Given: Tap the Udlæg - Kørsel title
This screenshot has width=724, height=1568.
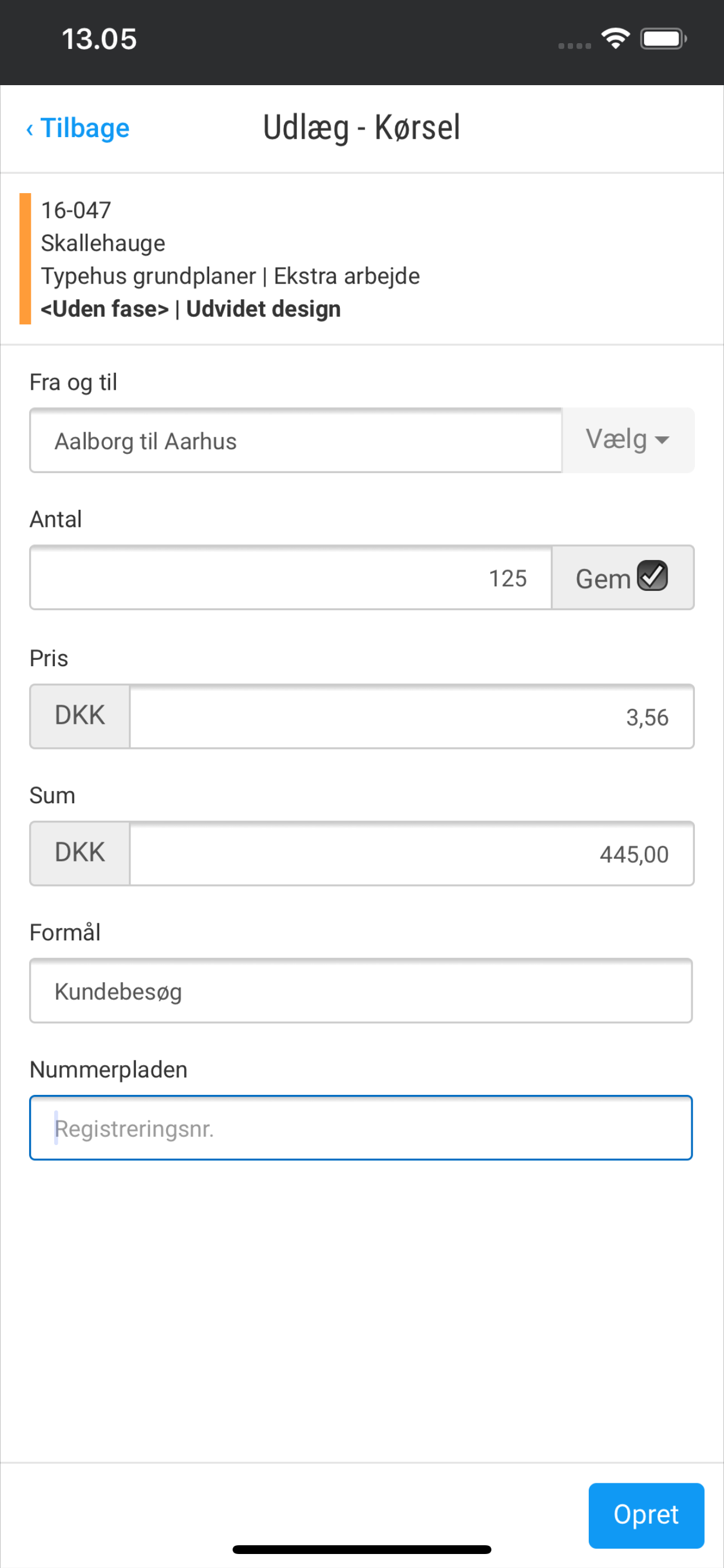Looking at the screenshot, I should point(361,128).
